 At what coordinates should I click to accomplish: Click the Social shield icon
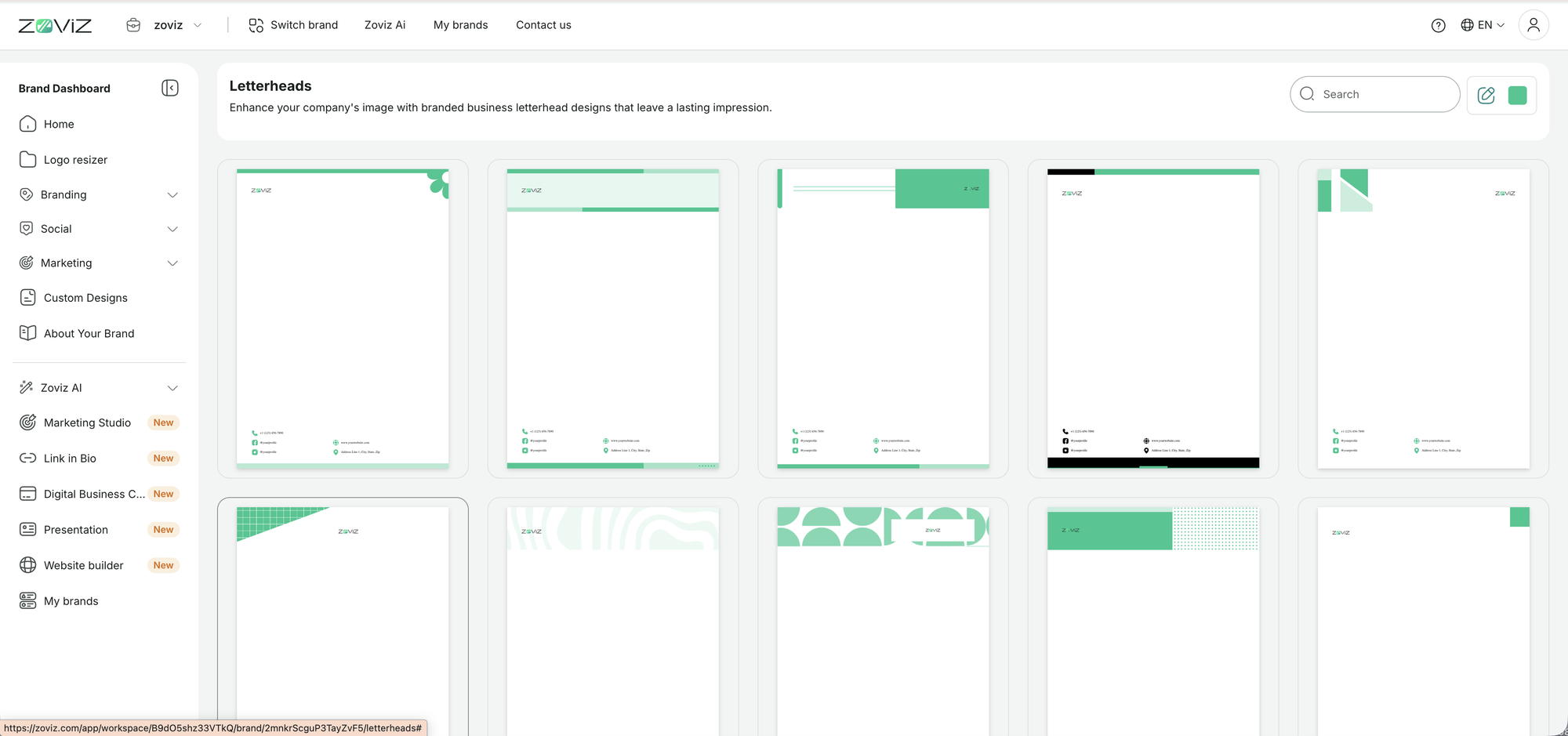(x=27, y=229)
